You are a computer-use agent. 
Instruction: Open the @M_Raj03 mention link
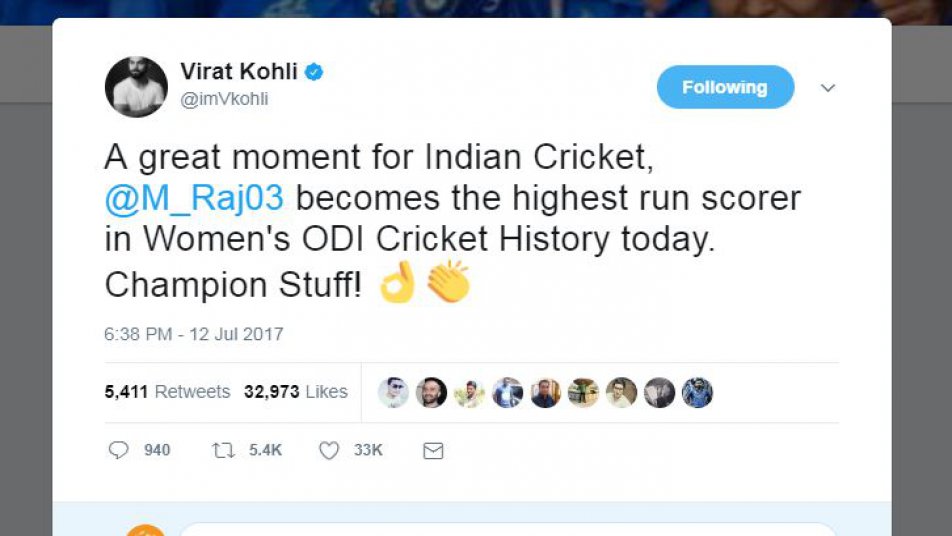[x=194, y=198]
